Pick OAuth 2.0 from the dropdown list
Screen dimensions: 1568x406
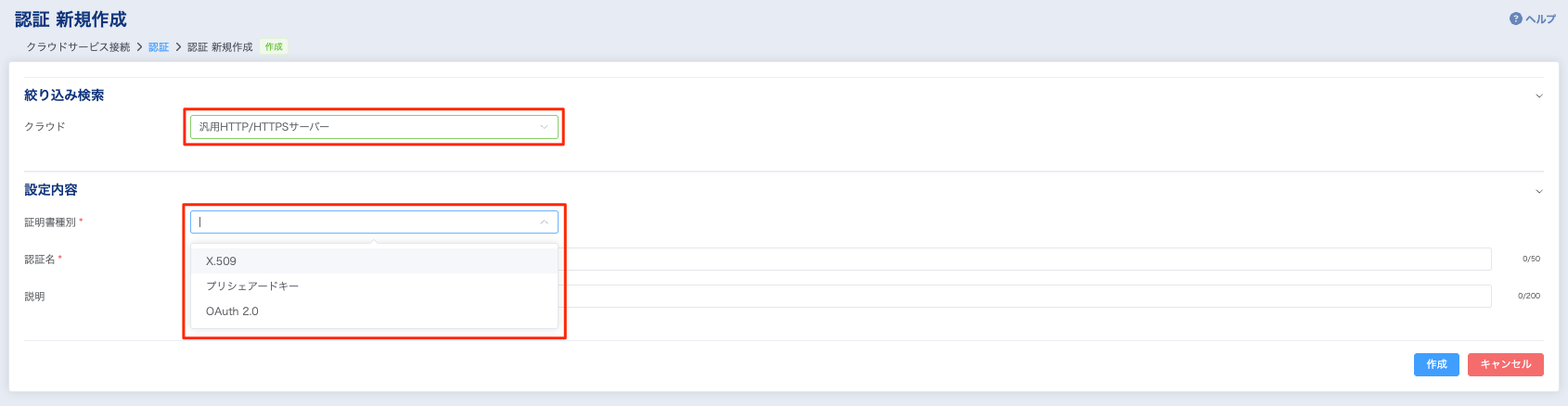[232, 311]
